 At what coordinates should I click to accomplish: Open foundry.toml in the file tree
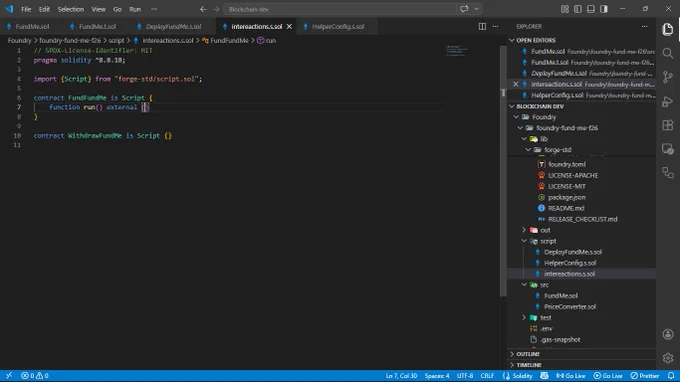coord(566,164)
